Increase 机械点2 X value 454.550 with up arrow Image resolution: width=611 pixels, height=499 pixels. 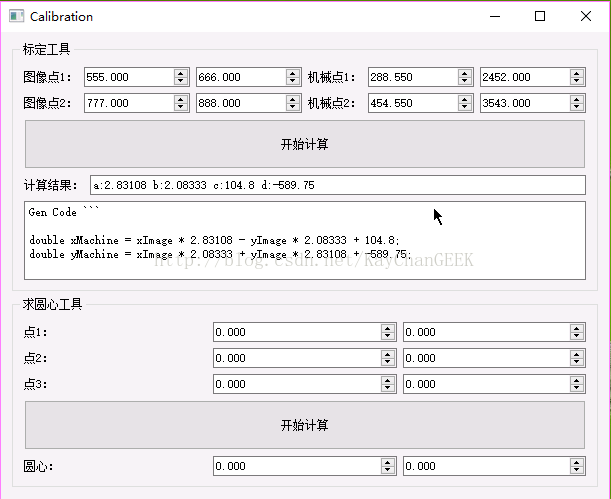[x=465, y=99]
